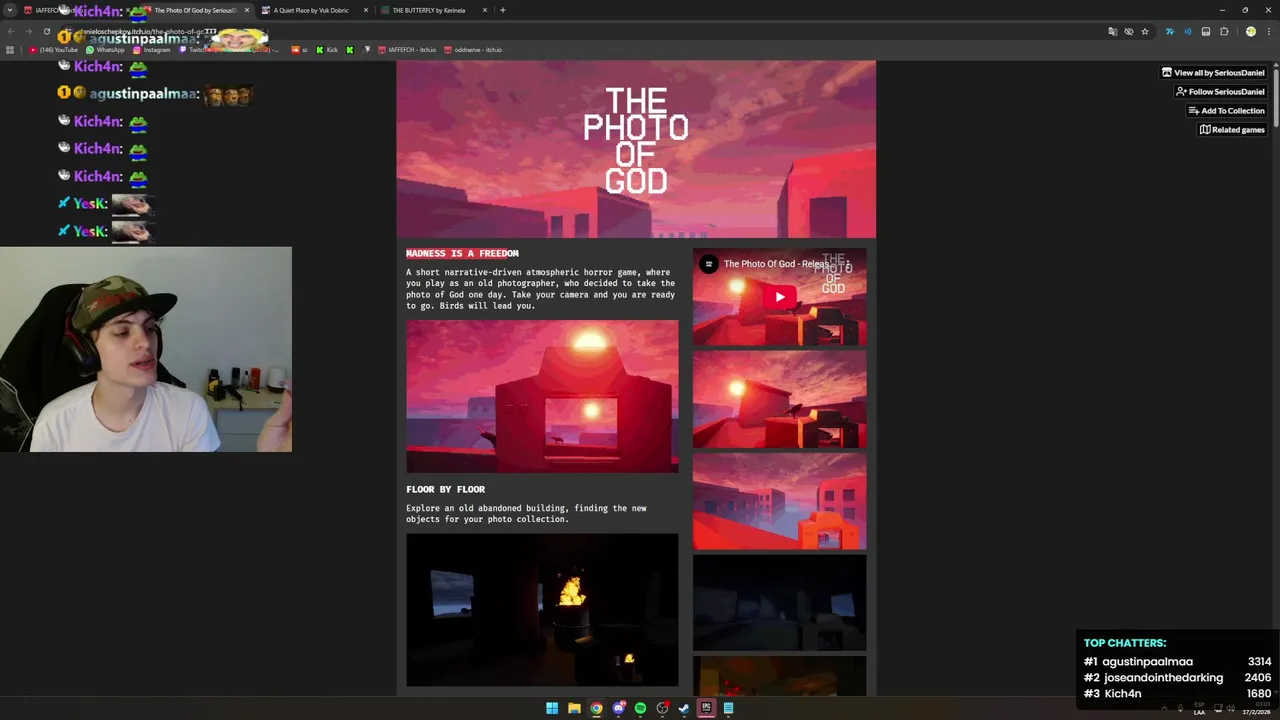Open the Chrome profile avatar
Viewport: 1280px width, 720px height.
pyautogui.click(x=1250, y=31)
